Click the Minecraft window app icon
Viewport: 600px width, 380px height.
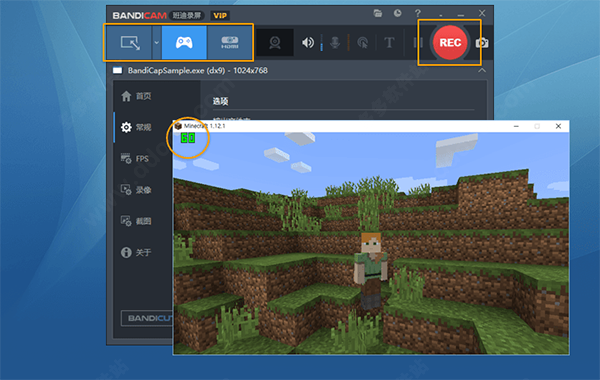[178, 126]
